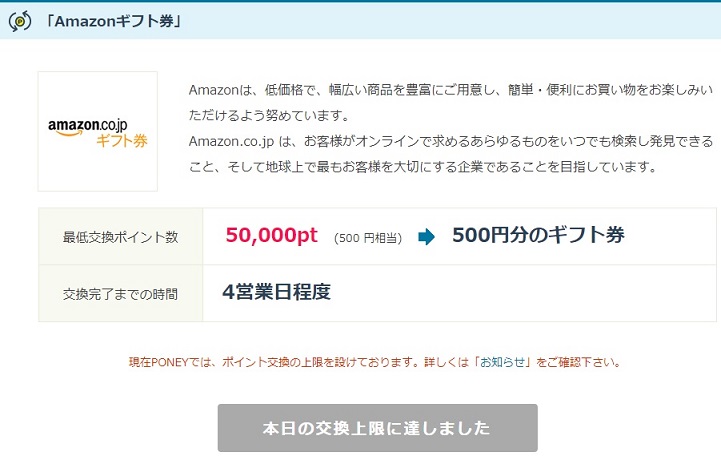Click the red 50,000pt value
Screen dimensions: 721x460
coord(271,236)
